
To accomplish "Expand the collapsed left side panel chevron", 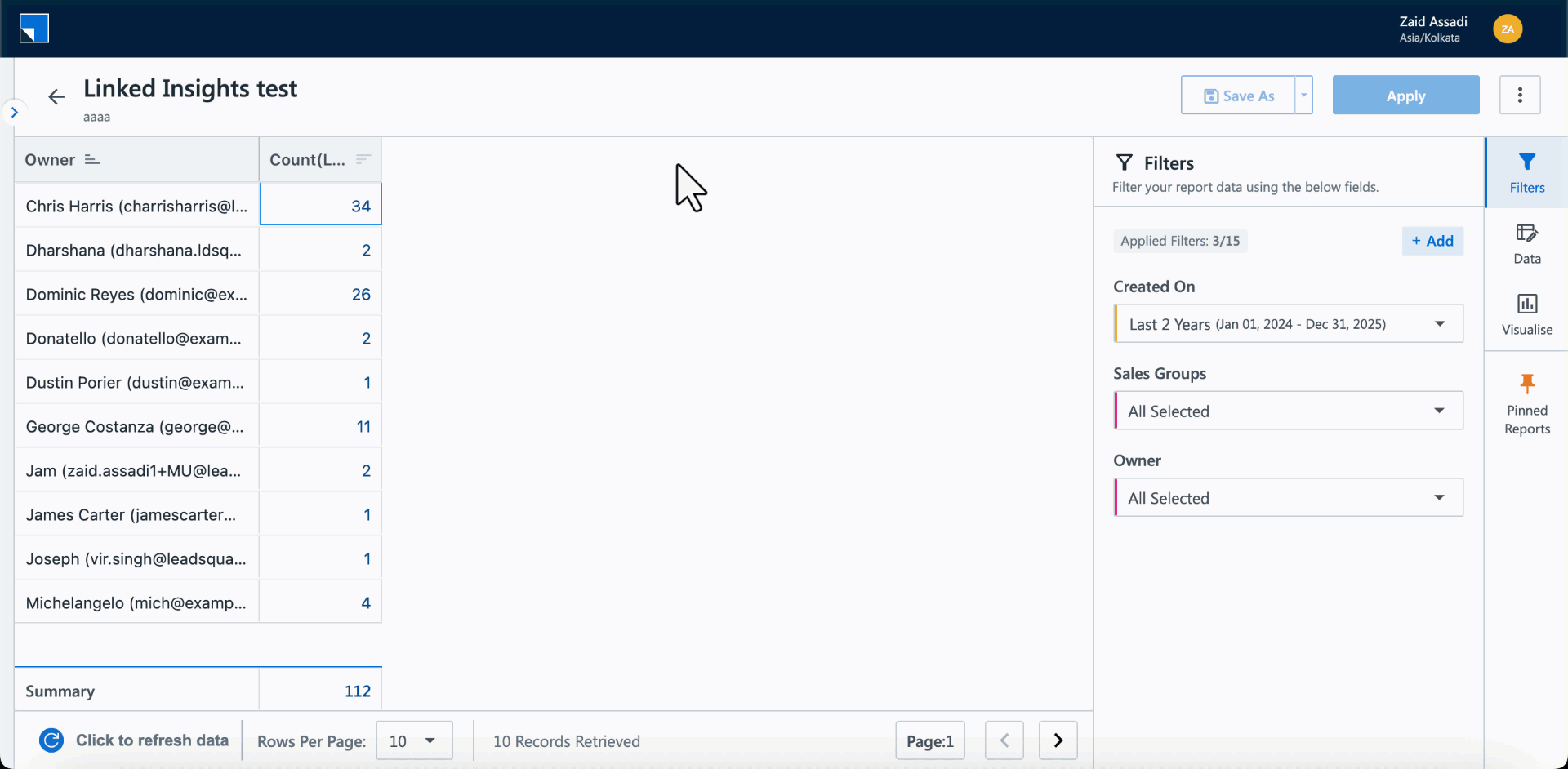I will pos(15,112).
